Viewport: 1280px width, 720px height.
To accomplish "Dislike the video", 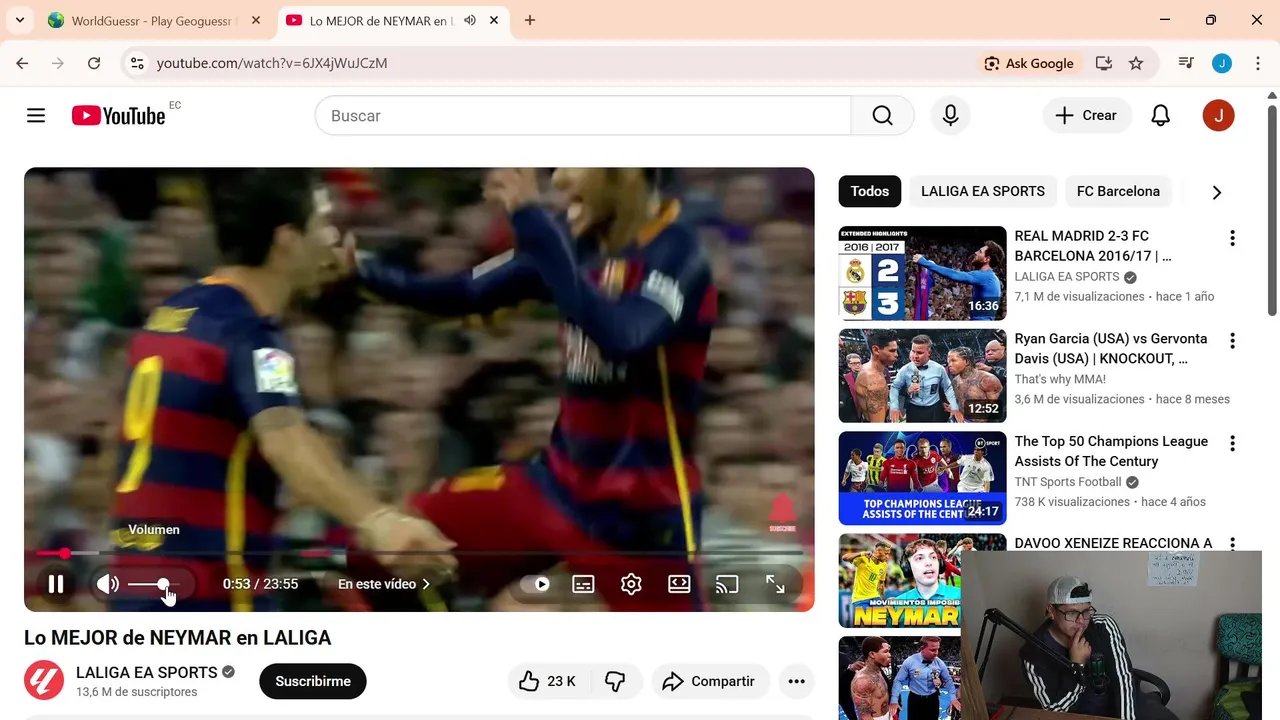I will (x=615, y=681).
